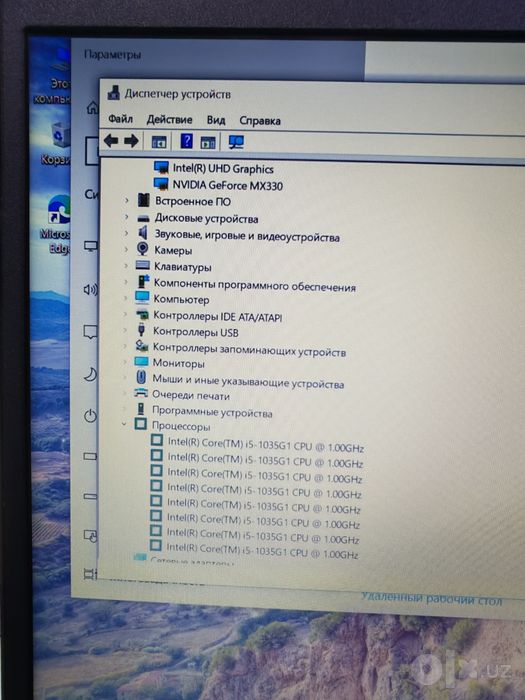
Task: Select the Мониторы label
Action: click(179, 363)
